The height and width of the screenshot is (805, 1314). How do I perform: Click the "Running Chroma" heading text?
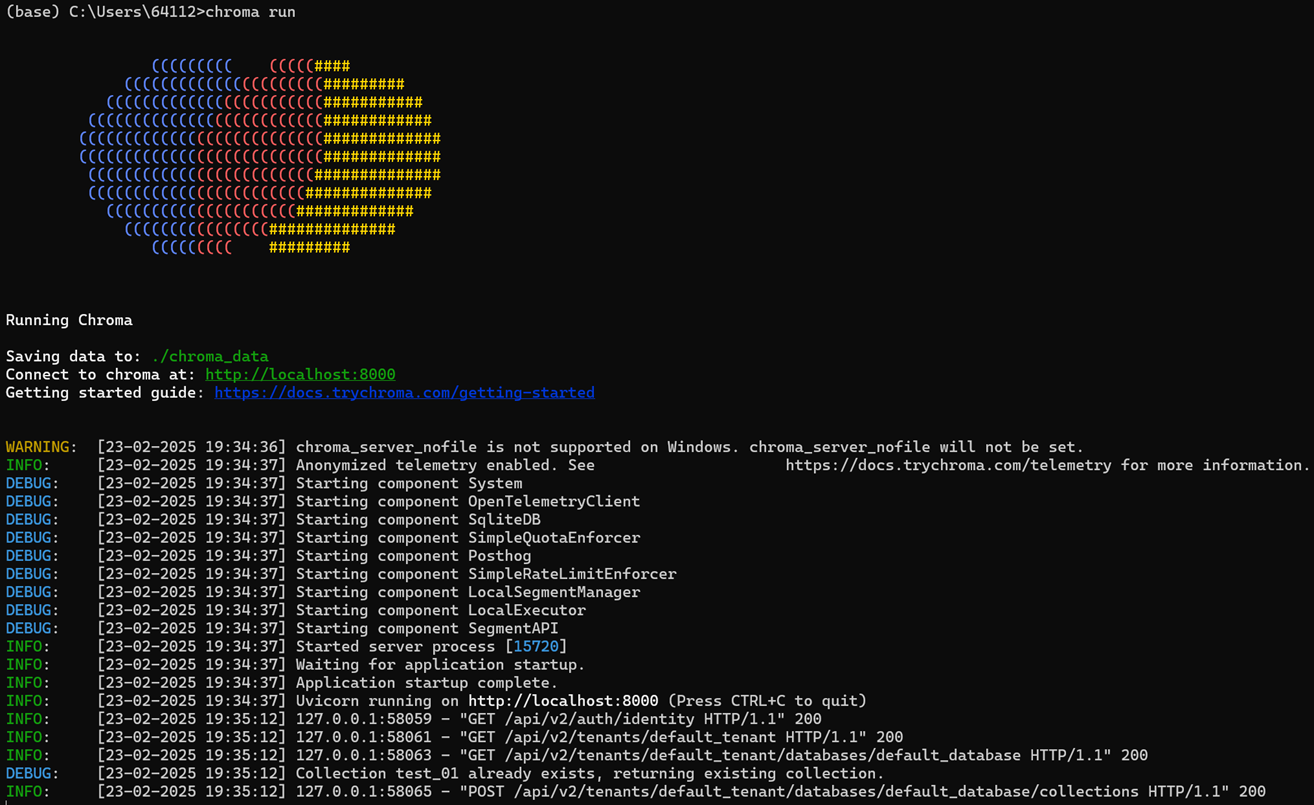point(69,320)
